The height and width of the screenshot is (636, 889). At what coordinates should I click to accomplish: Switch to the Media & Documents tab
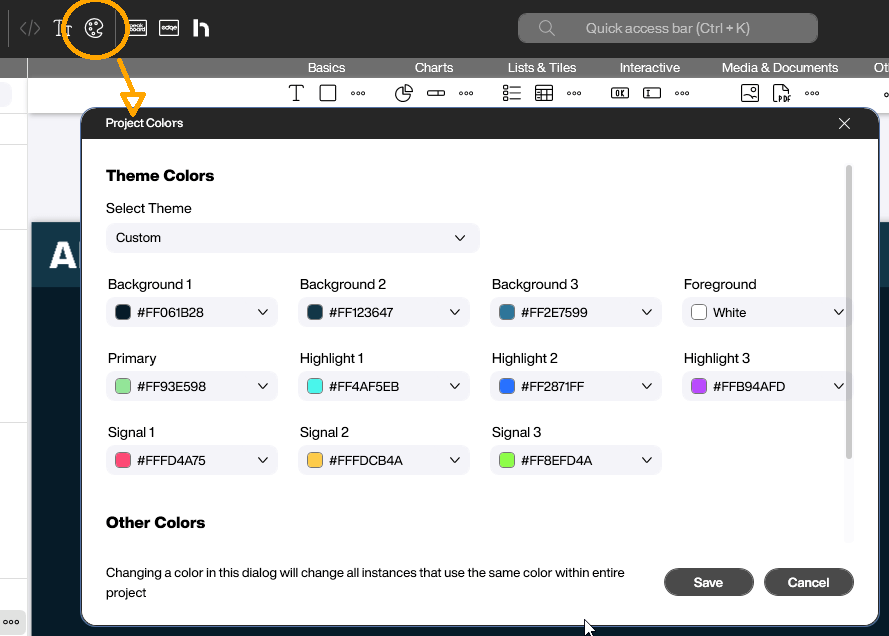(x=780, y=68)
